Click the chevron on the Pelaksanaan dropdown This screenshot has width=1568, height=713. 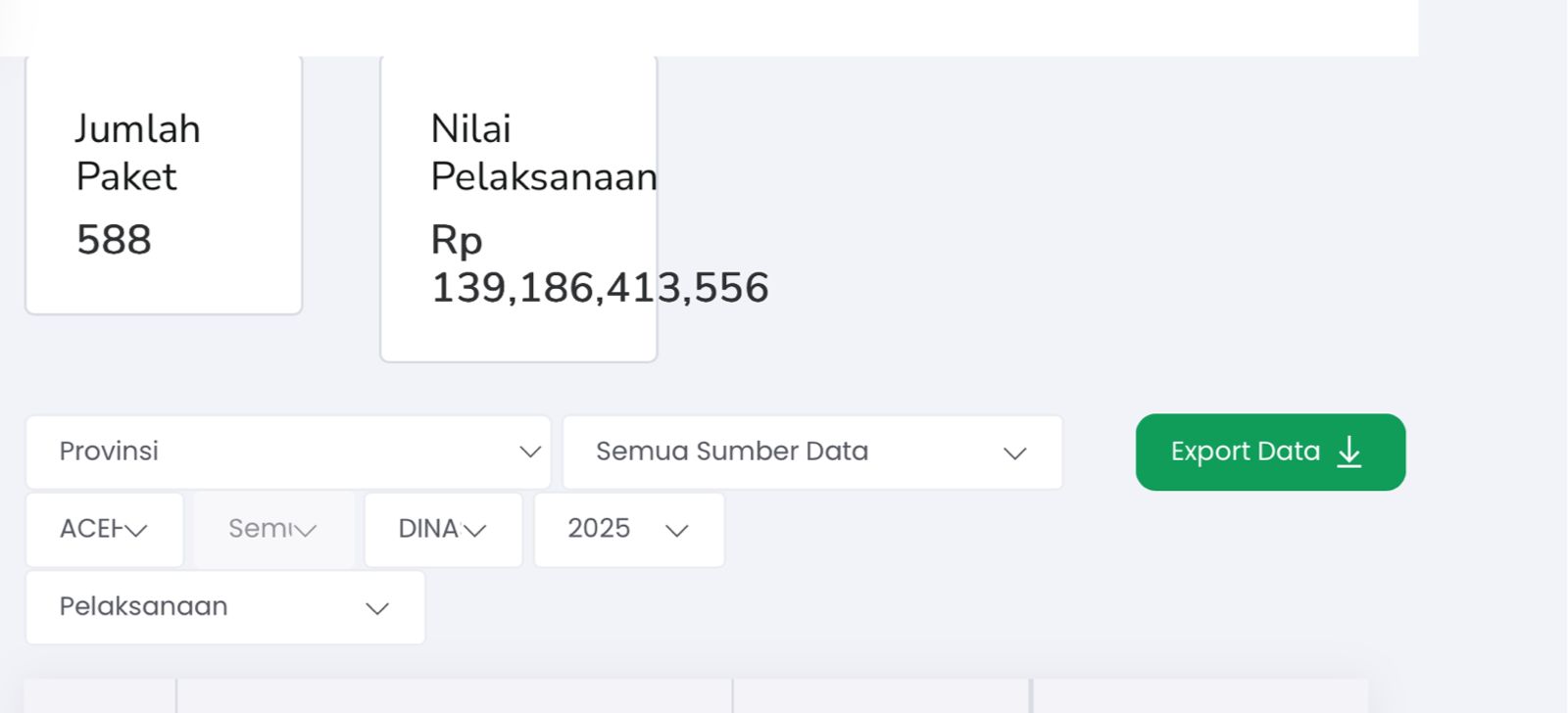point(375,607)
